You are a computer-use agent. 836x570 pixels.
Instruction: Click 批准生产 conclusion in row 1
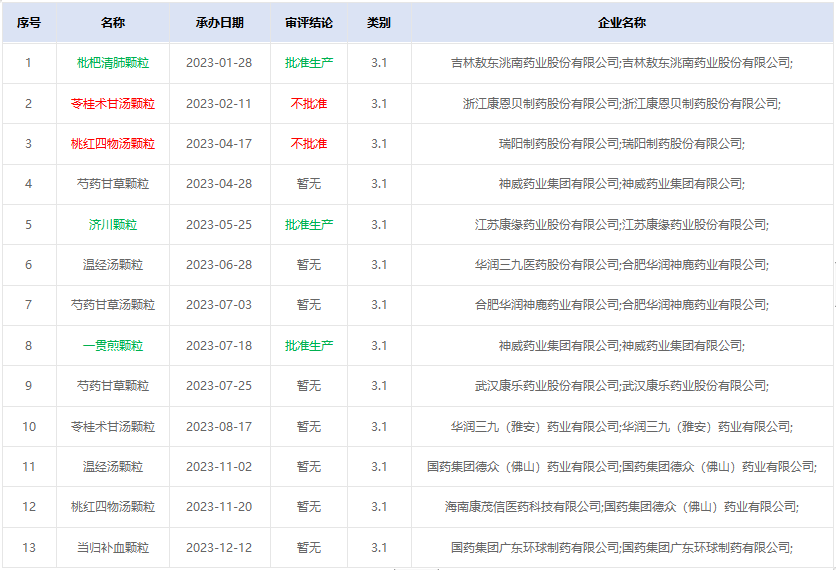pyautogui.click(x=309, y=63)
